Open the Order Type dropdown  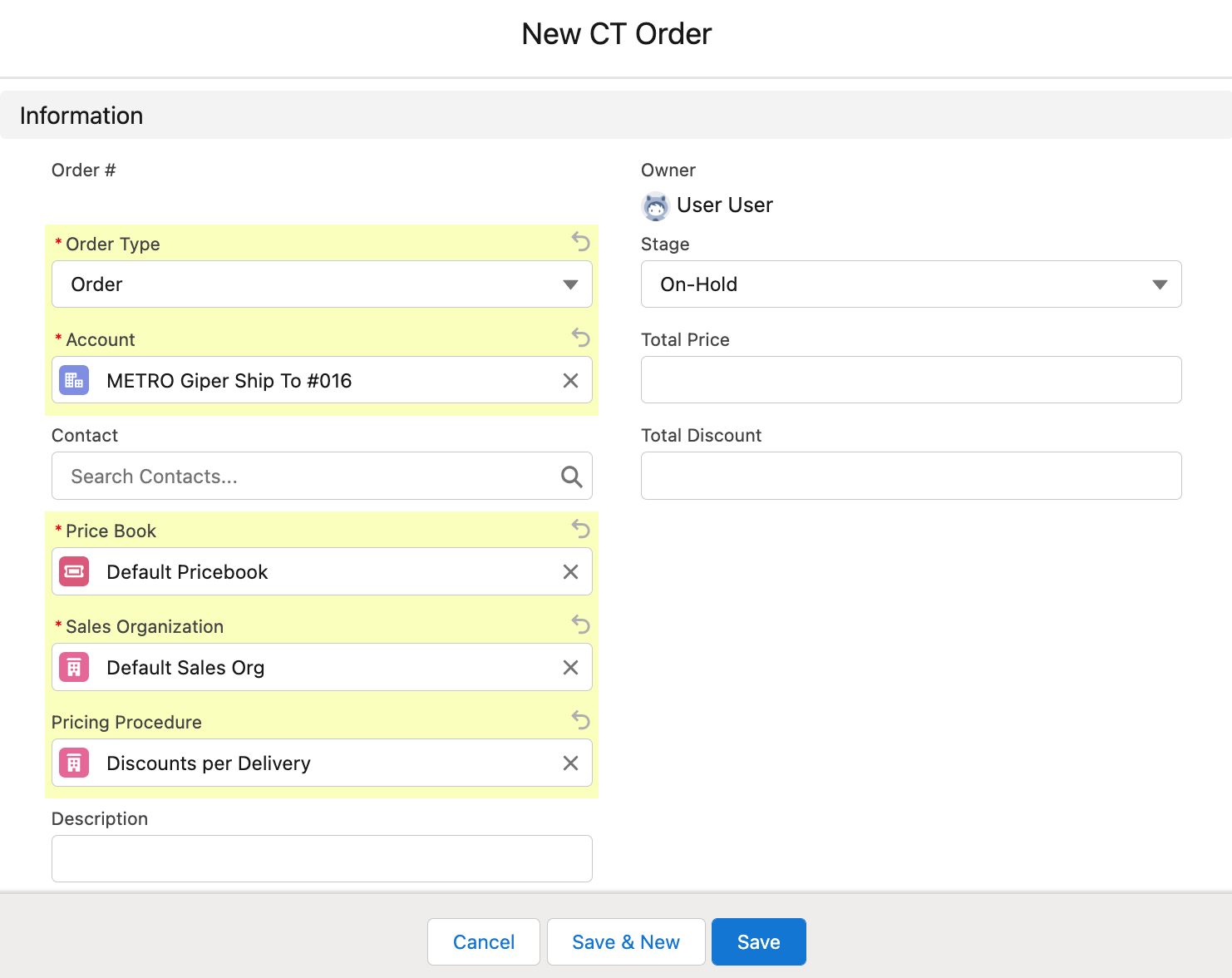click(x=322, y=284)
